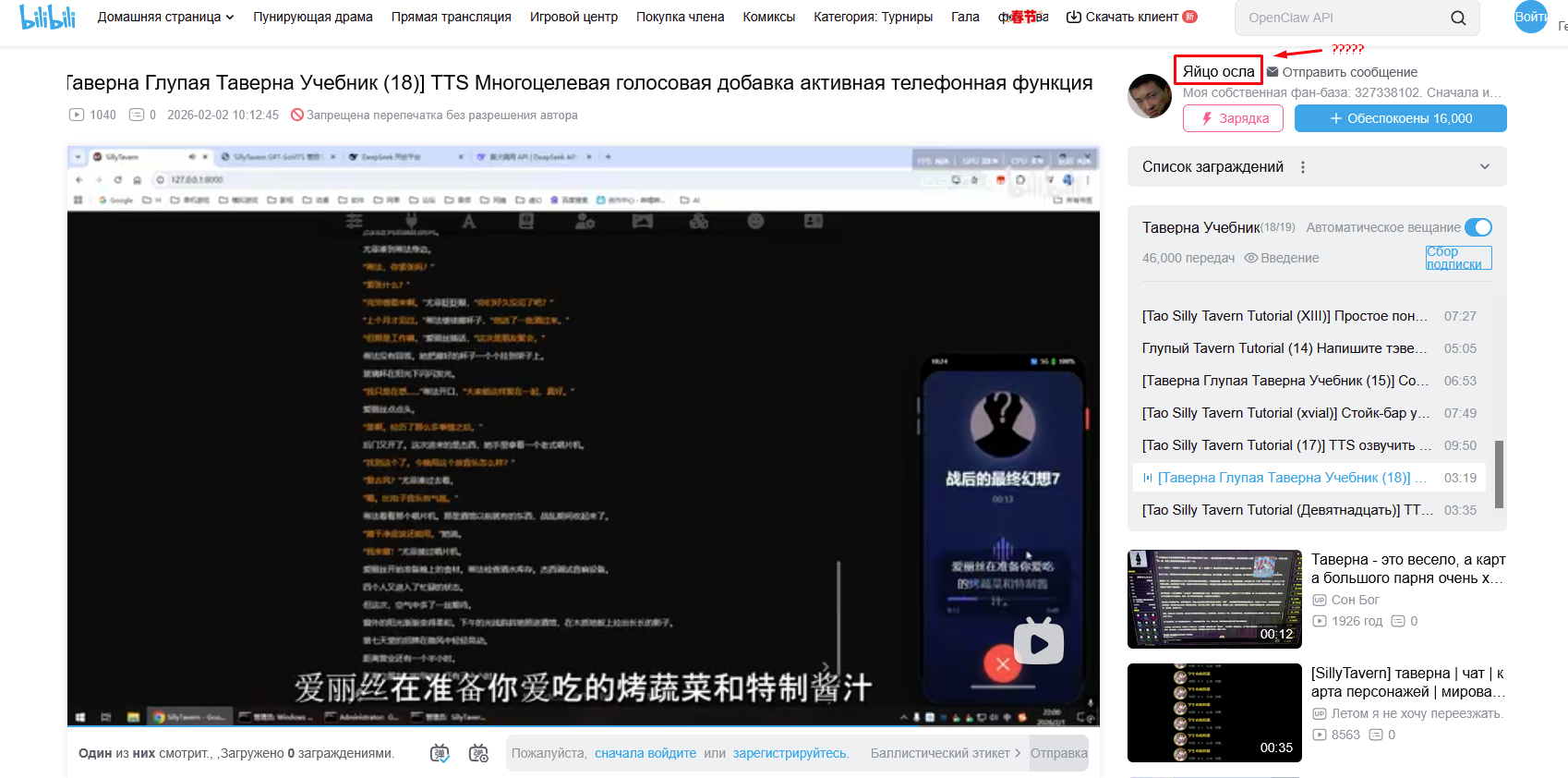Click the uploader's avatar picture
This screenshot has height=778, width=1568.
coord(1150,96)
